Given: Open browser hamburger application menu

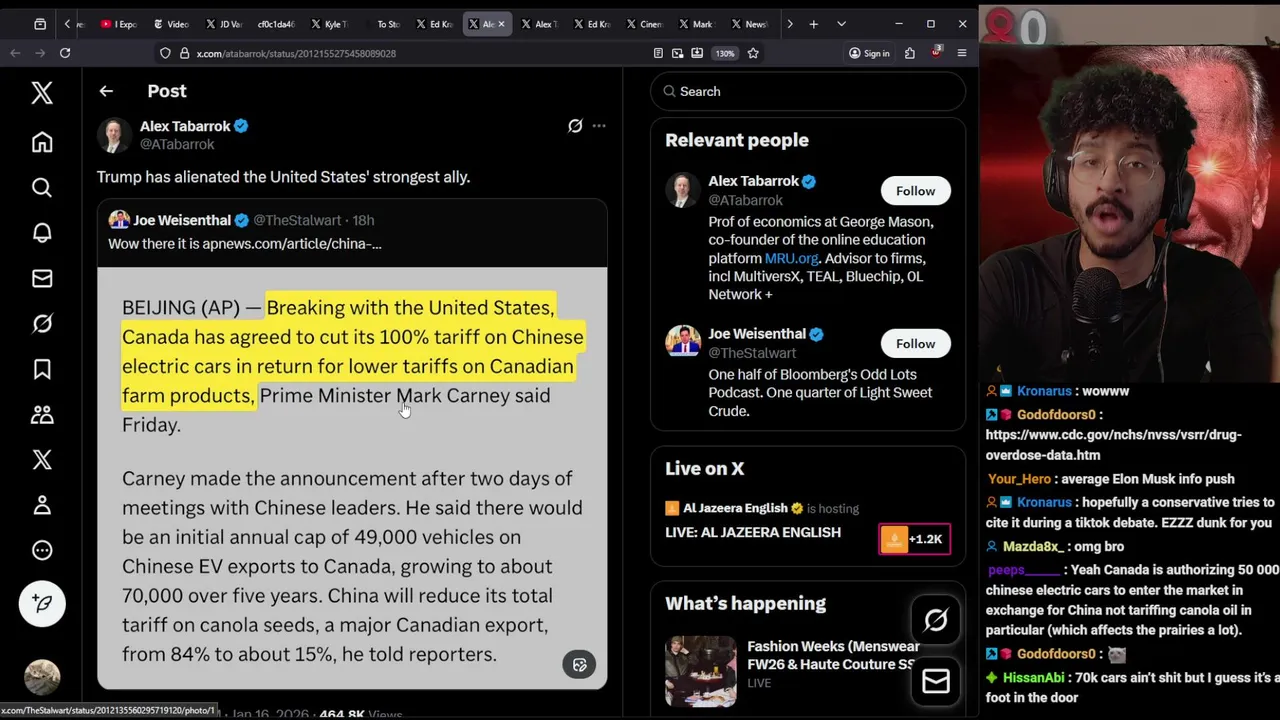Looking at the screenshot, I should coord(962,53).
